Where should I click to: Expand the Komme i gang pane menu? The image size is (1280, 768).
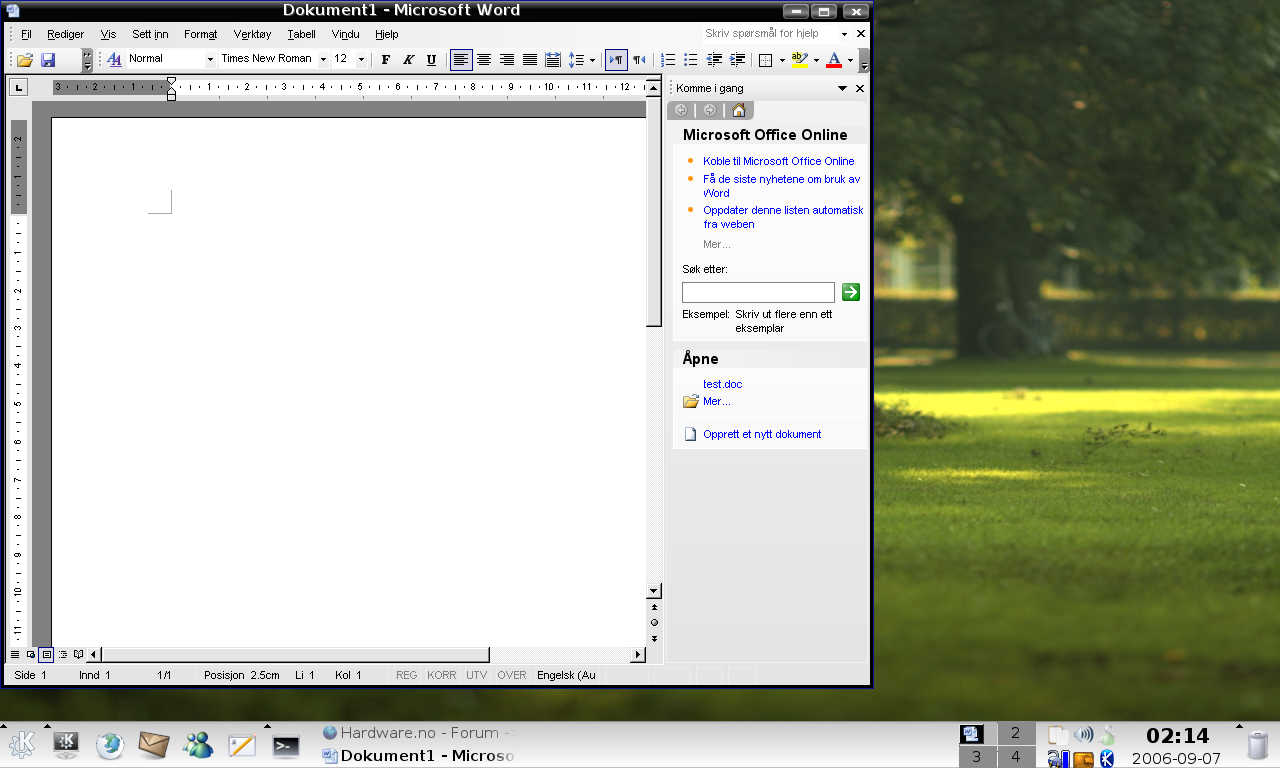[843, 89]
